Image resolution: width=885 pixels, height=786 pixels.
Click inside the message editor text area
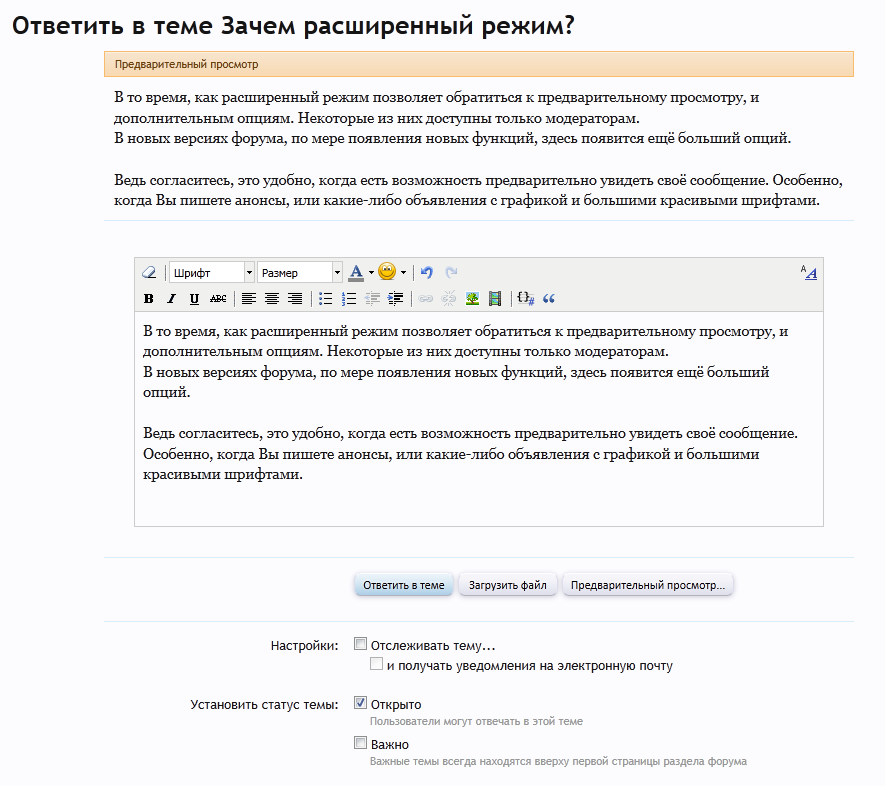point(479,419)
